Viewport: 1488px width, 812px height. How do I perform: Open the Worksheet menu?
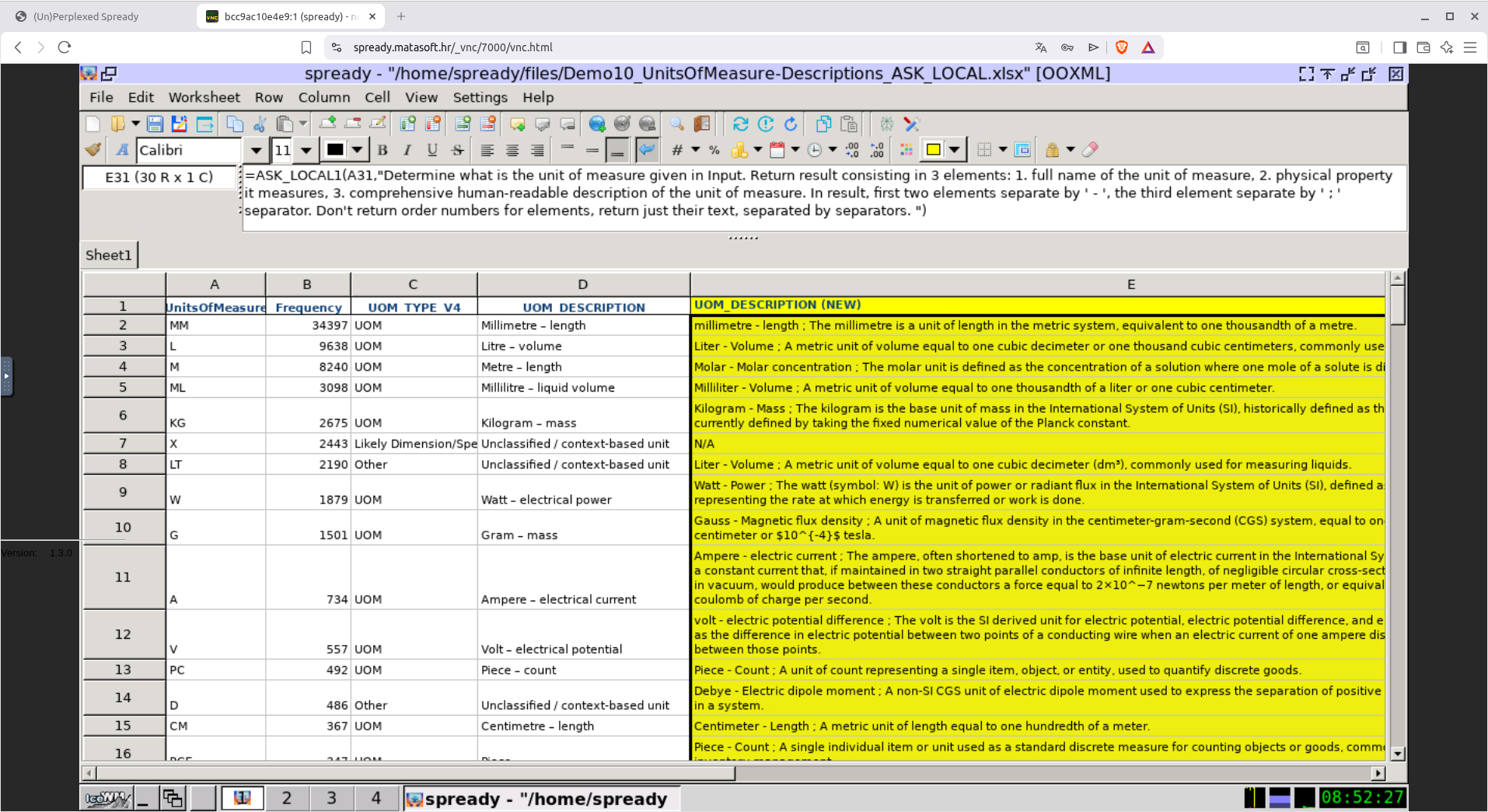coord(204,97)
